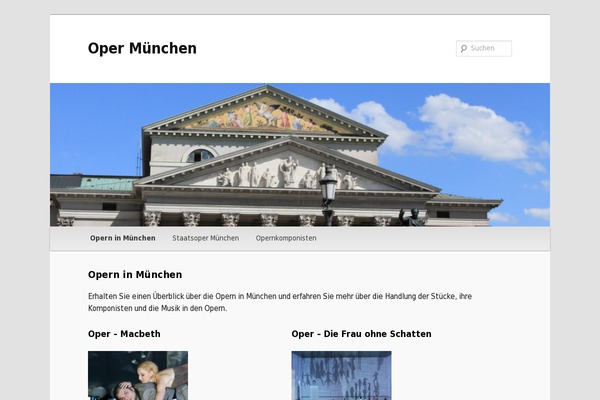Click the search magnifier icon
Image resolution: width=600 pixels, height=400 pixels.
(464, 49)
